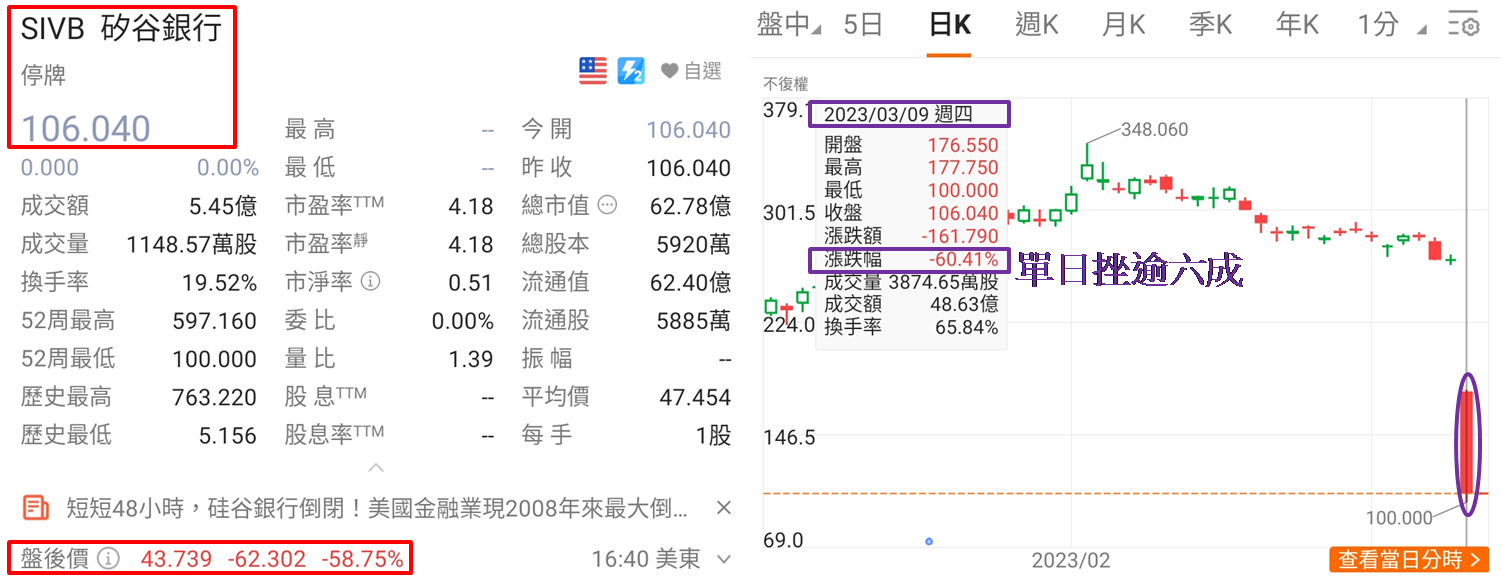This screenshot has height=578, width=1502.
Task: Click the orange news article icon
Action: tap(36, 508)
